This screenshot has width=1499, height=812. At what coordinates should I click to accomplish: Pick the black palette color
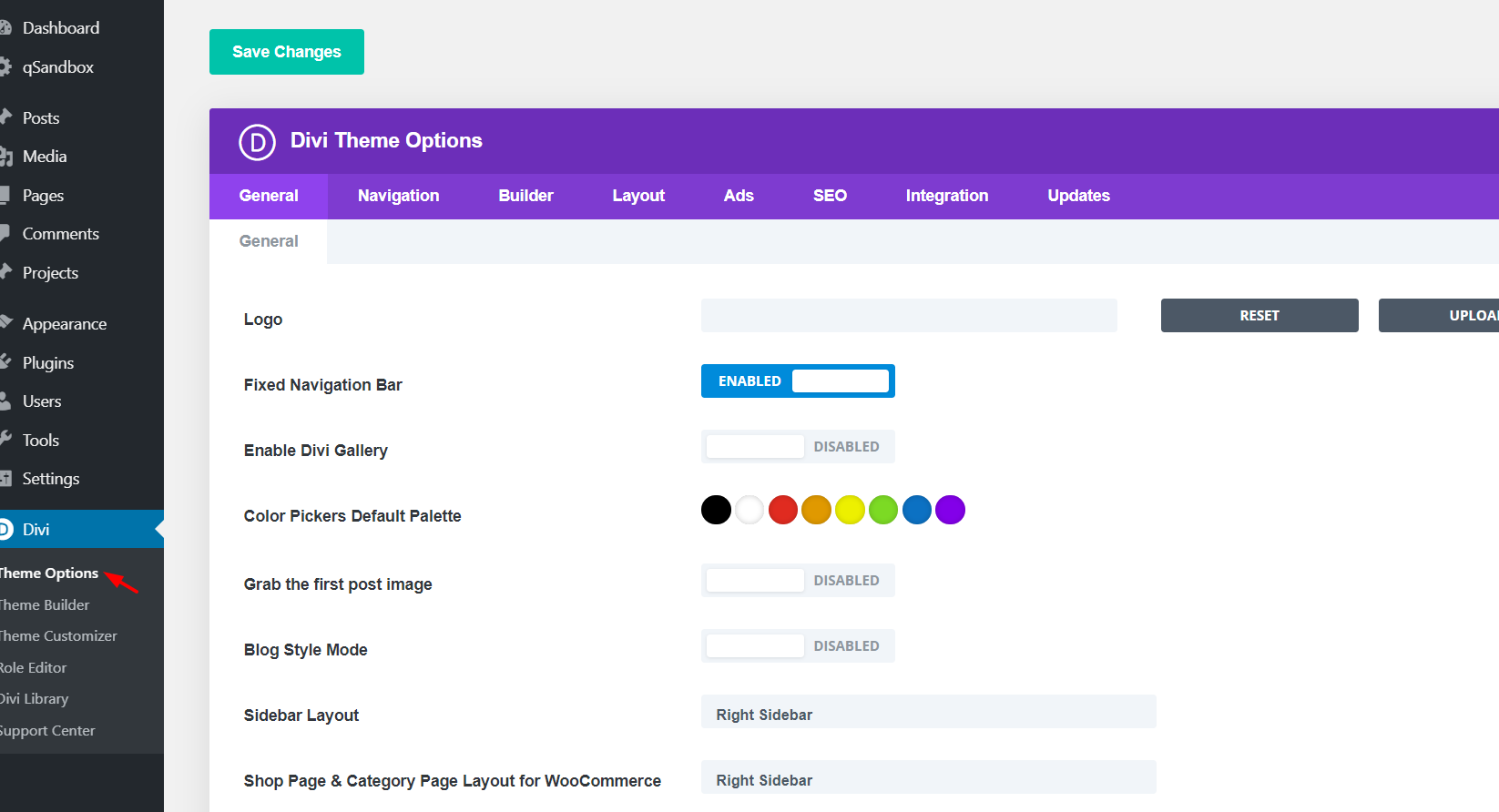[716, 510]
